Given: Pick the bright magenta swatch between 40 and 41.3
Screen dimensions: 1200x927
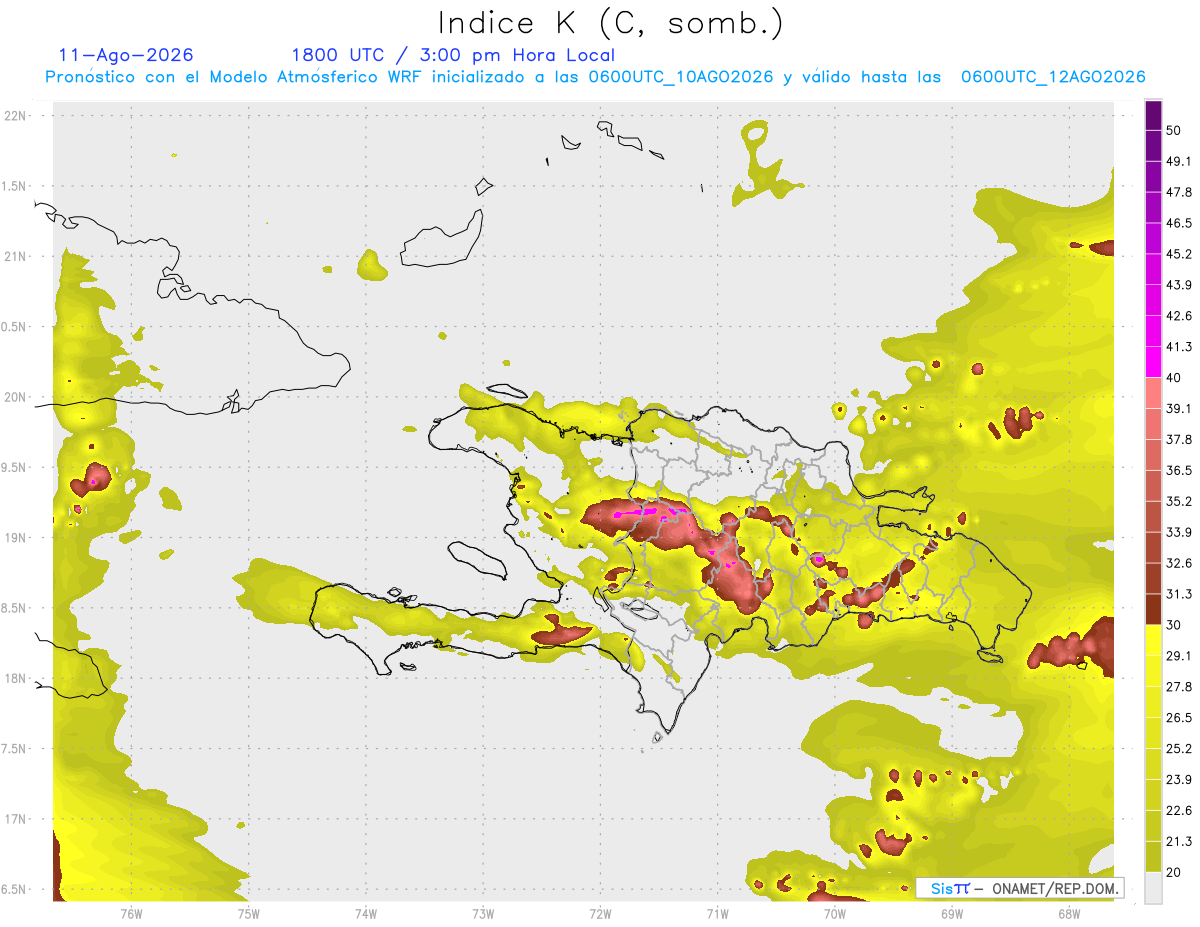Looking at the screenshot, I should tap(1153, 362).
